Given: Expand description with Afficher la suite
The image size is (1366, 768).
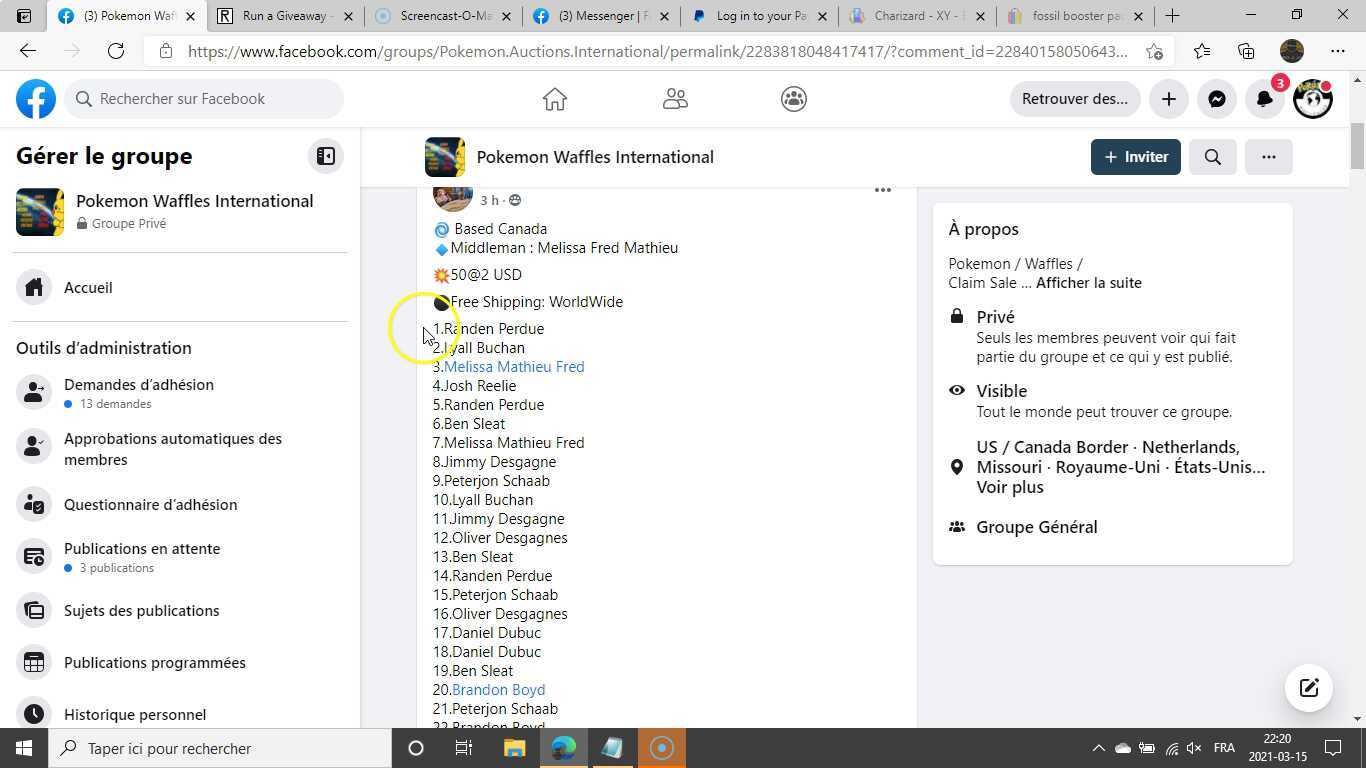Looking at the screenshot, I should (x=1088, y=283).
